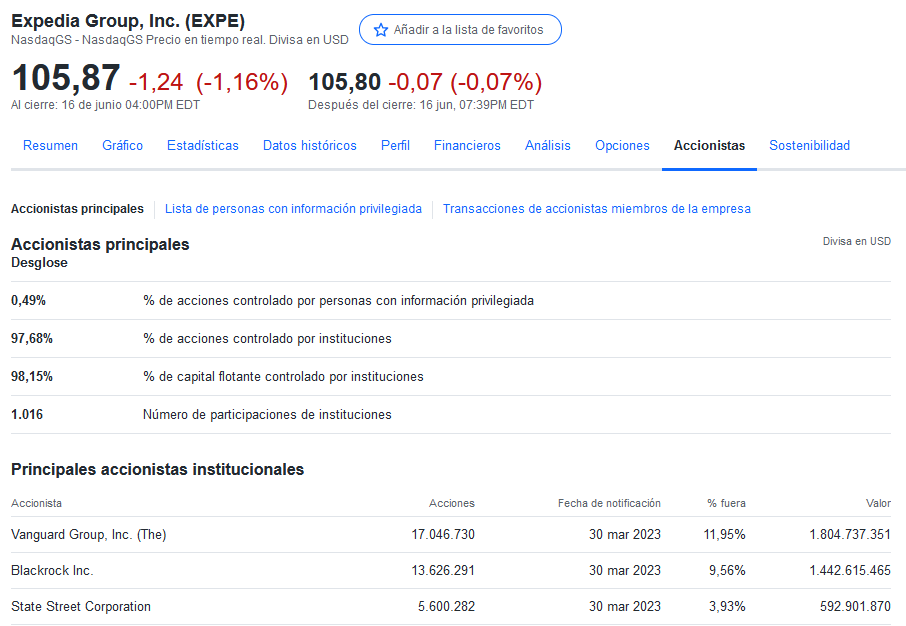Select the Accionistas principales sub-tab

click(77, 209)
